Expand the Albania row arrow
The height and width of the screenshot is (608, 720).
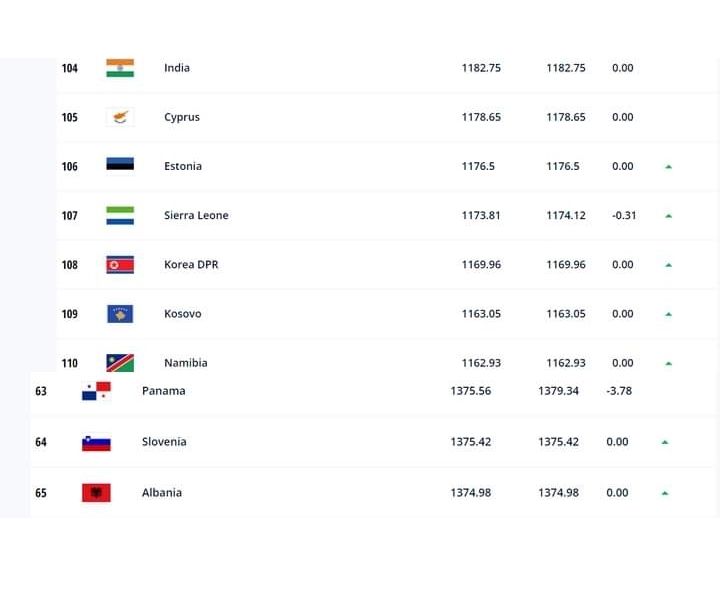tap(664, 493)
